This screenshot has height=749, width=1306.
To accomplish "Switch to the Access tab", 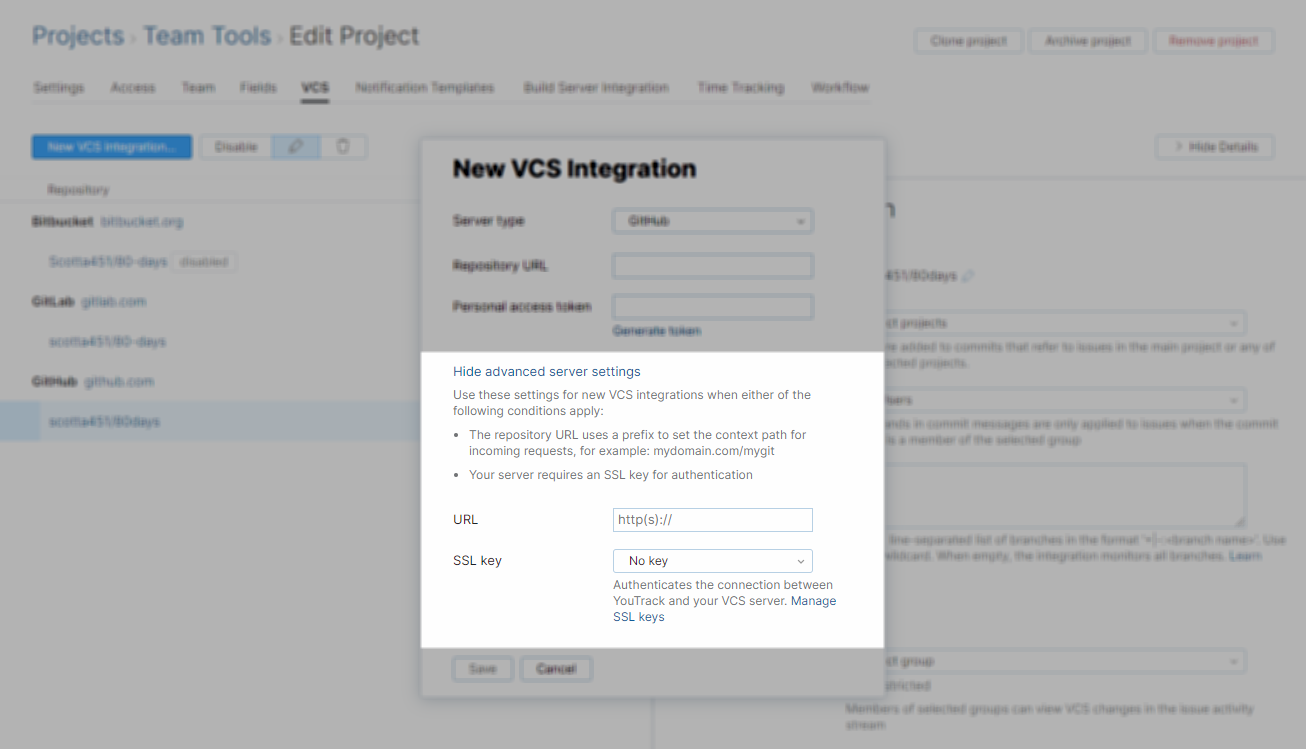I will (x=133, y=88).
